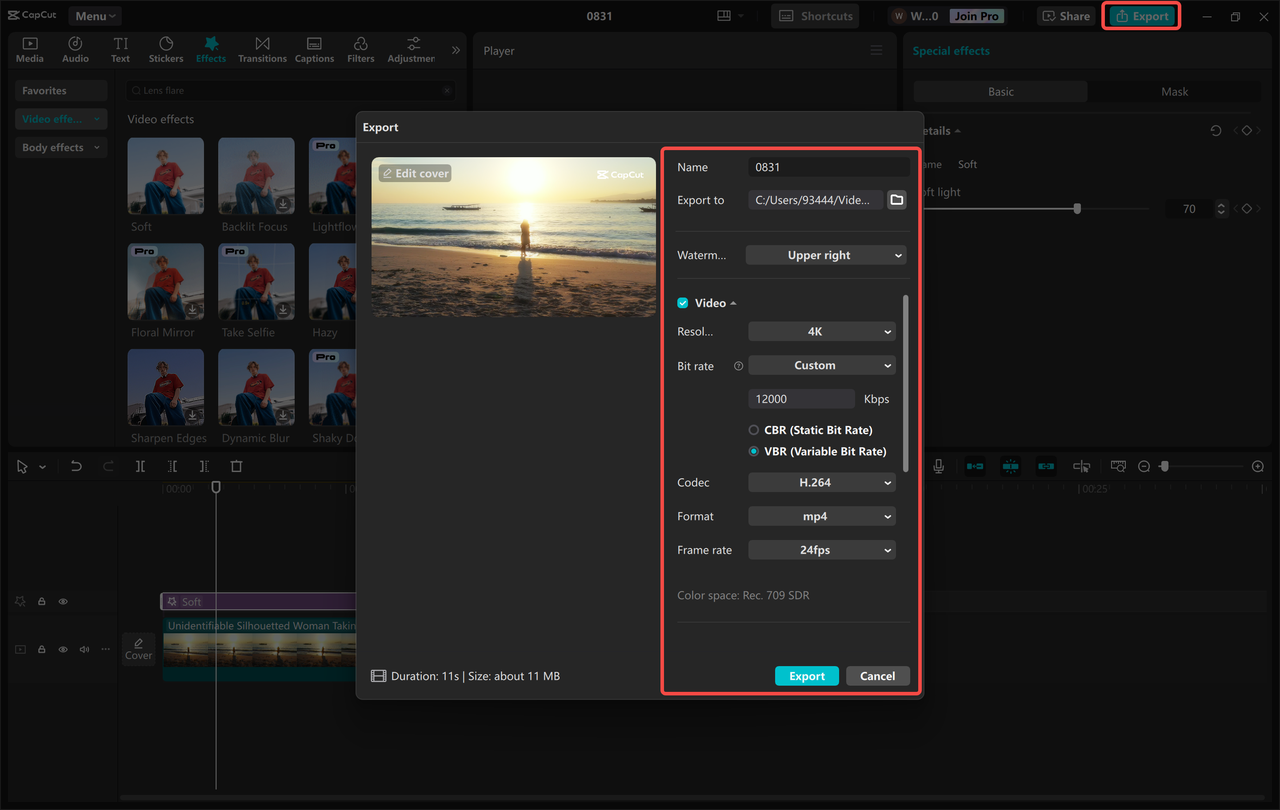
Task: Open the Media panel
Action: pos(29,48)
